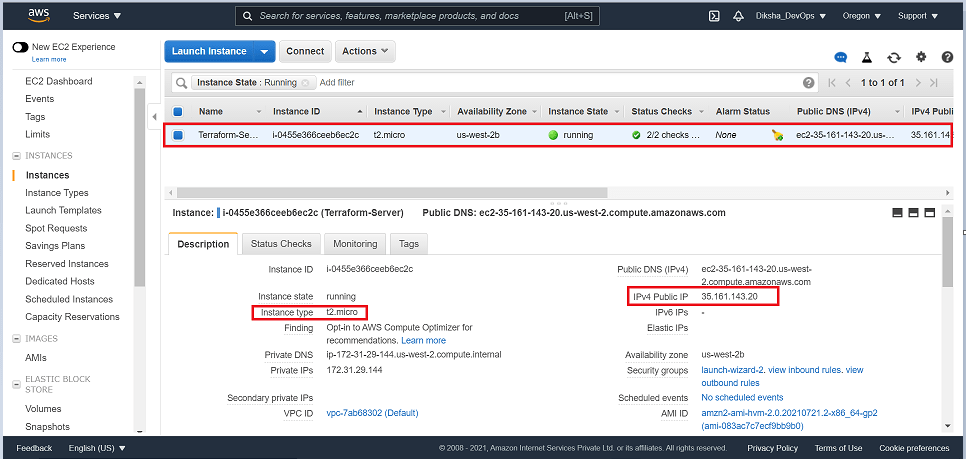Toggle the Terraform-Server row checkbox

pyautogui.click(x=178, y=135)
